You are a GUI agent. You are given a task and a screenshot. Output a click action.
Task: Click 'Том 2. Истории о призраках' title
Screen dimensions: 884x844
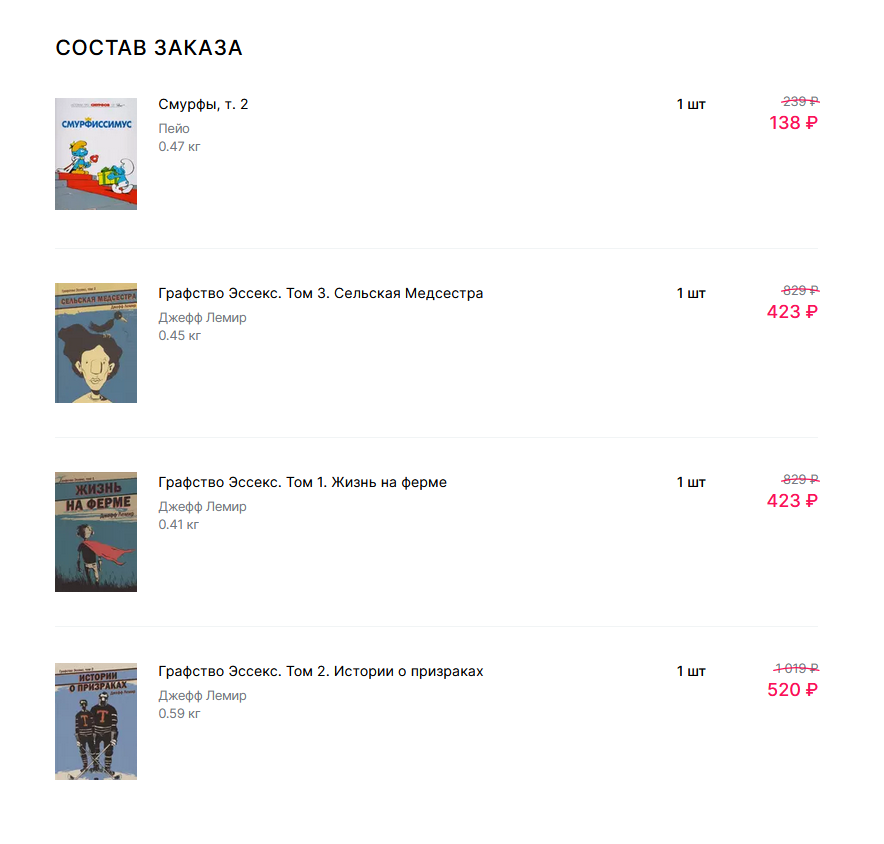pyautogui.click(x=320, y=671)
